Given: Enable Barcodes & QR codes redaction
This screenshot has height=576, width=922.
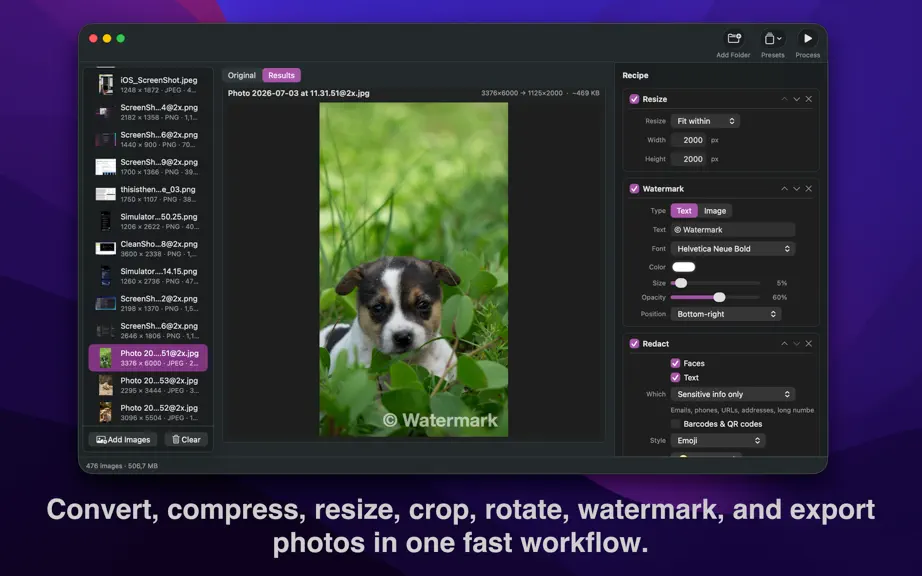Looking at the screenshot, I should (x=676, y=424).
